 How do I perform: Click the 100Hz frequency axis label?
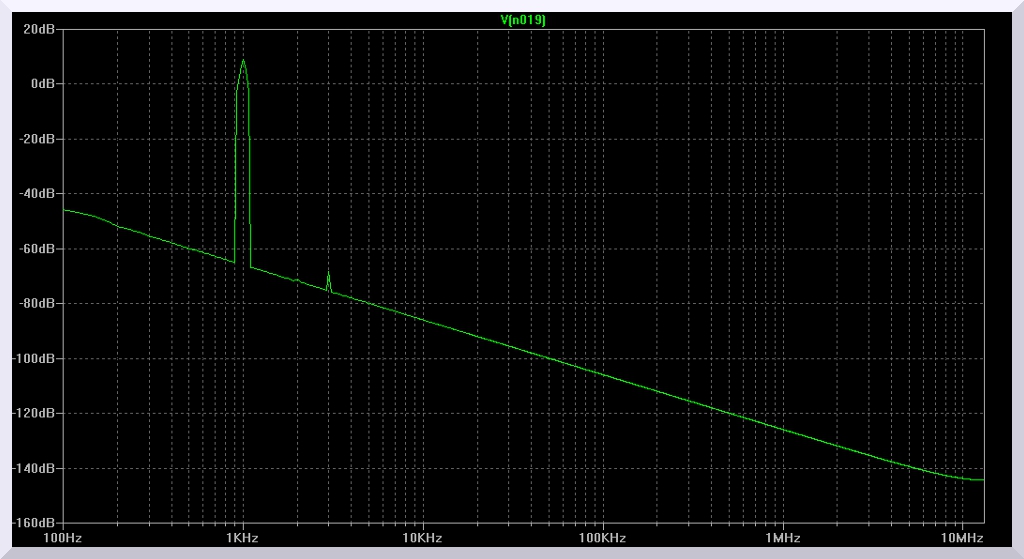[63, 538]
